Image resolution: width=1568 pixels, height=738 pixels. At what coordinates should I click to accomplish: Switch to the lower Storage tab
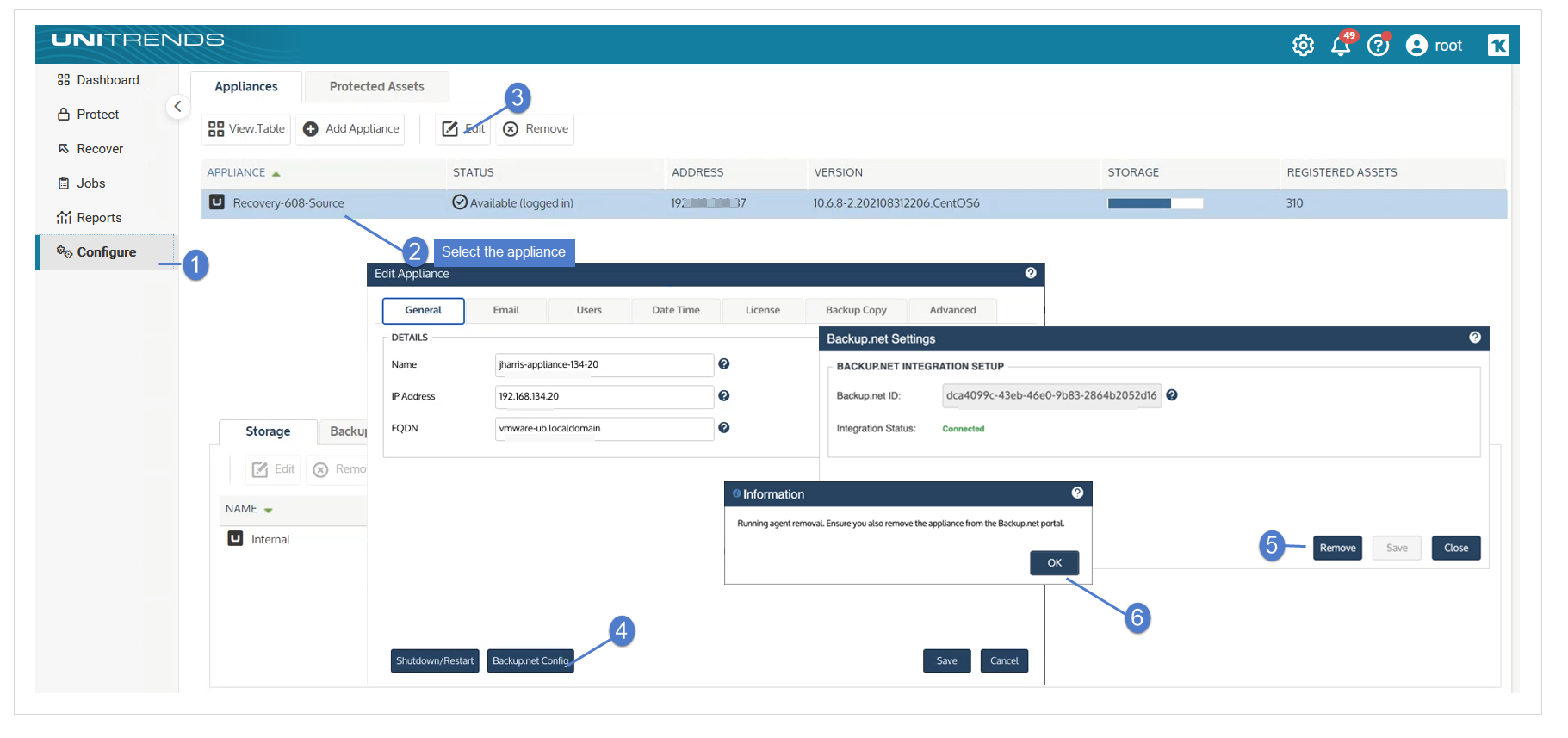pyautogui.click(x=268, y=431)
